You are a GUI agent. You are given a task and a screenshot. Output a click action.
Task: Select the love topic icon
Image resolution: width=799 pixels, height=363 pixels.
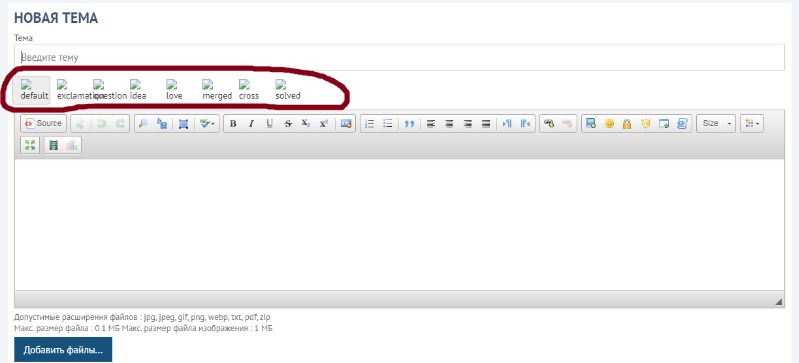click(174, 90)
